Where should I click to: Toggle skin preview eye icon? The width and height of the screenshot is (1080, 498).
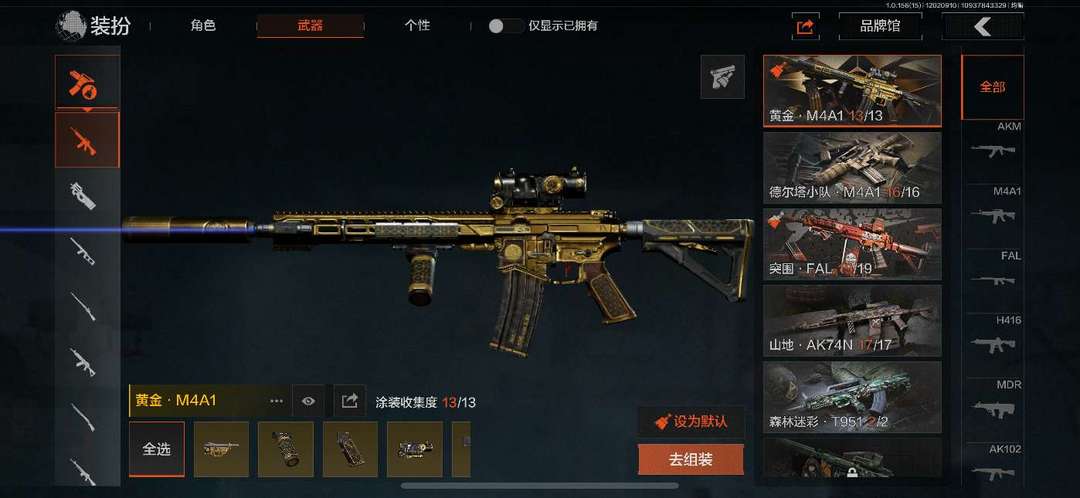point(308,400)
